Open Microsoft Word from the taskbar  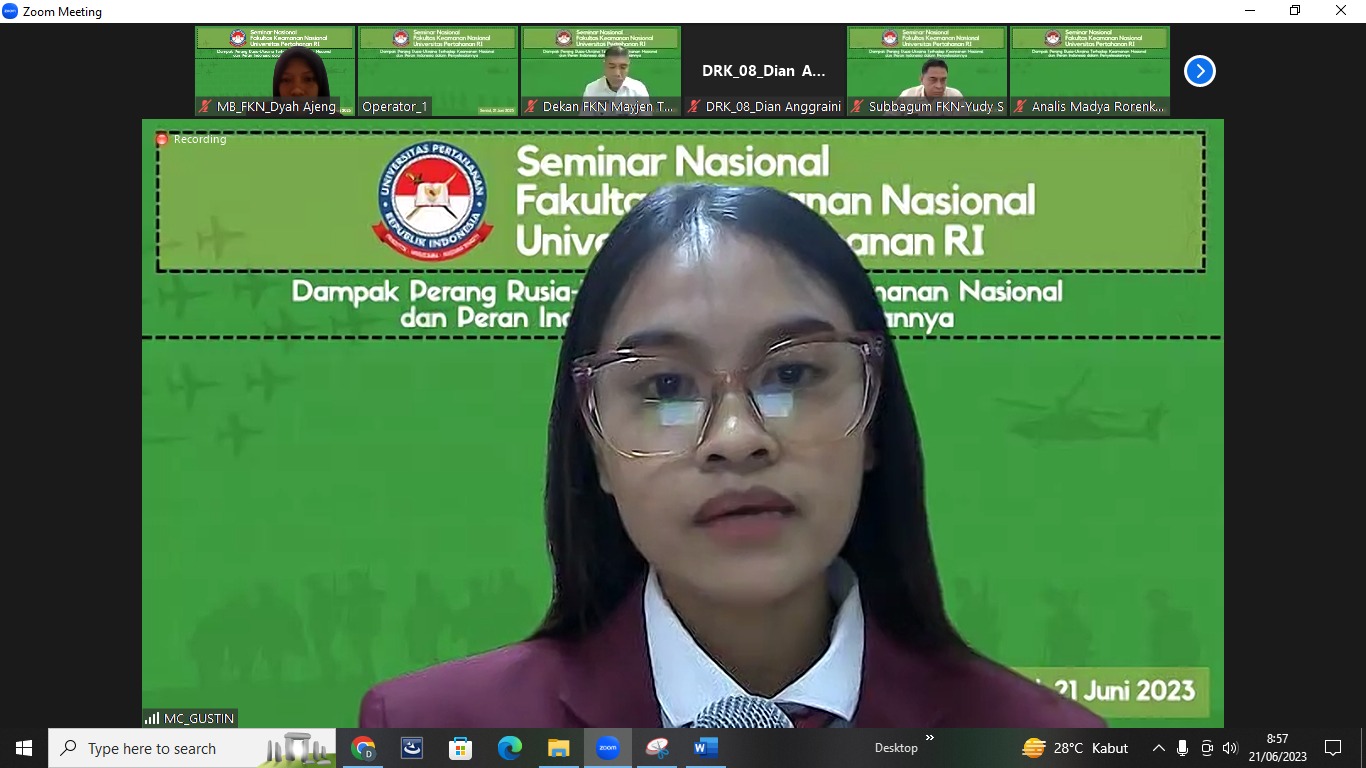706,748
